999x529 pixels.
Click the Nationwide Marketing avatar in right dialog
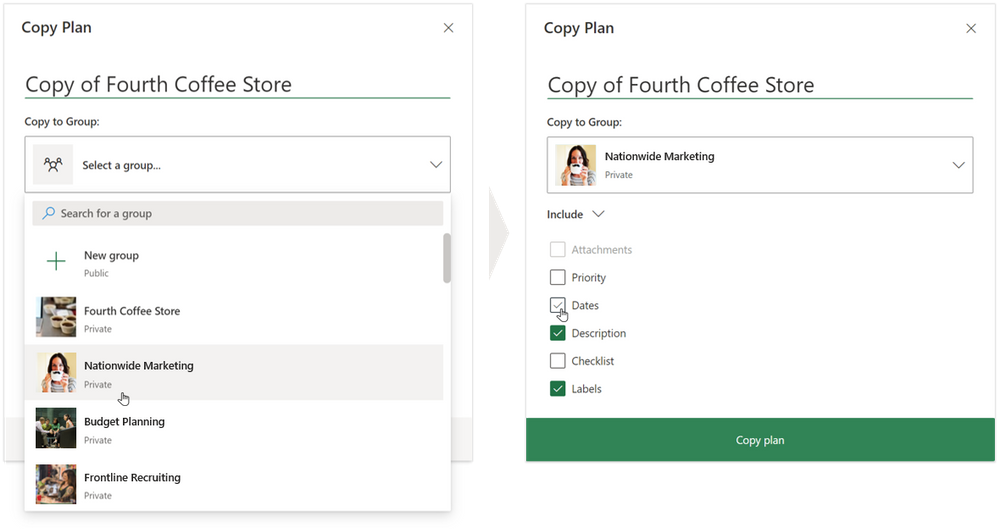[x=575, y=165]
